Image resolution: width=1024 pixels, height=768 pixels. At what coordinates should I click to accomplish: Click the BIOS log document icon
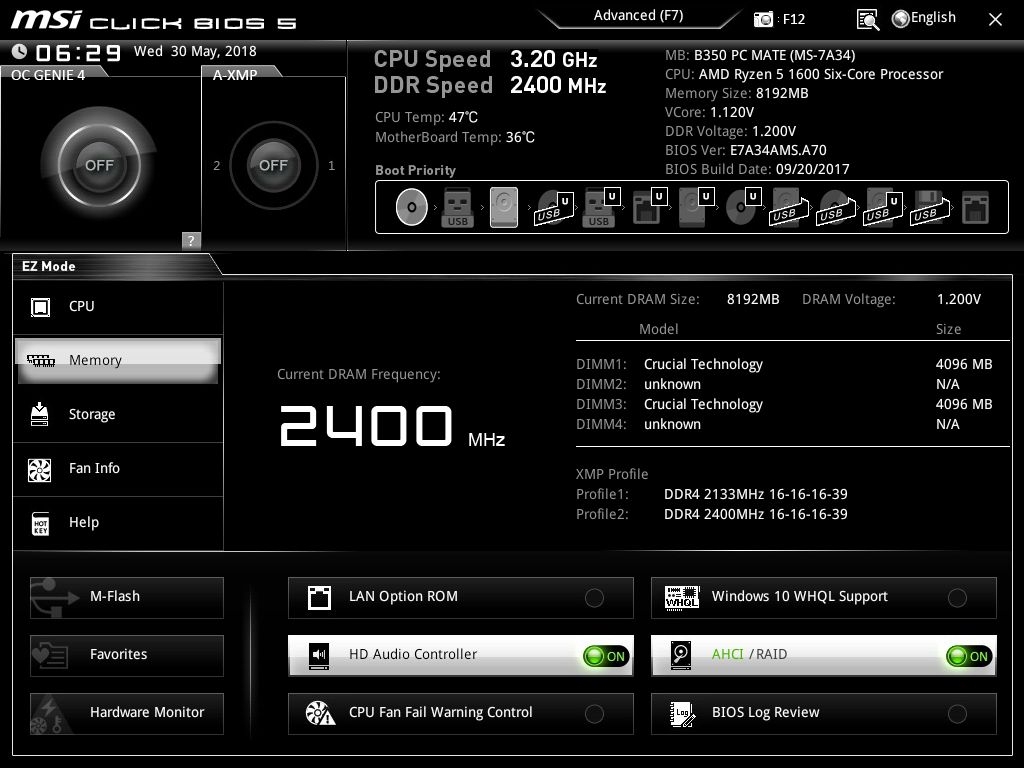(x=682, y=714)
